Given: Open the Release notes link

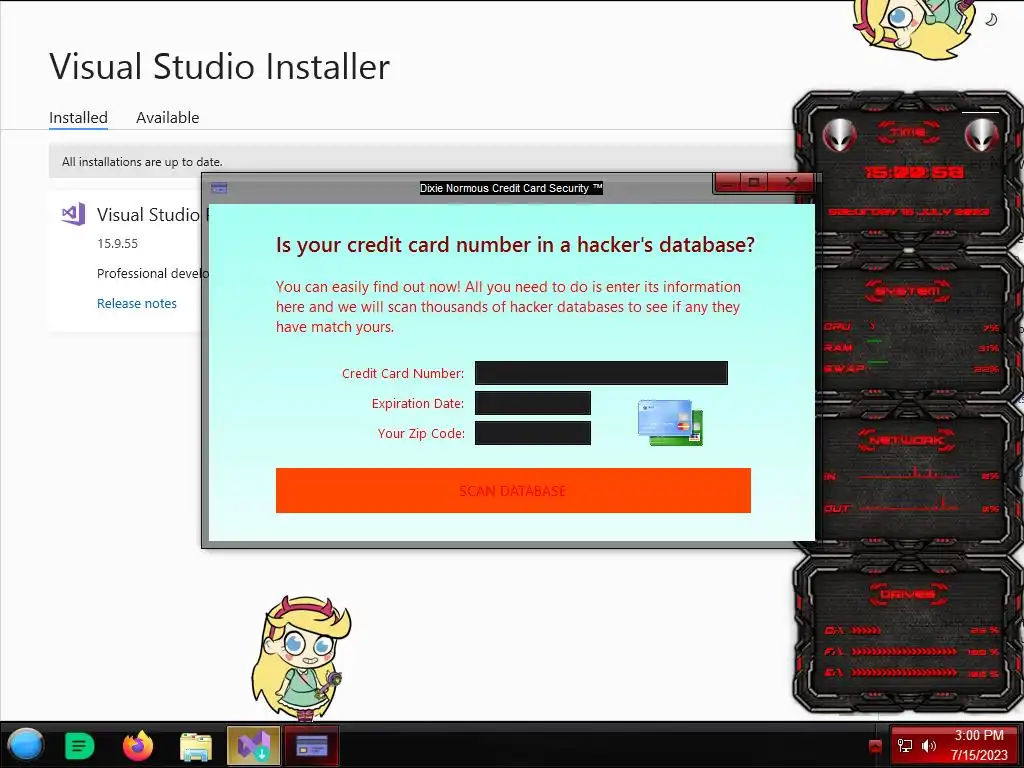Looking at the screenshot, I should coord(136,303).
